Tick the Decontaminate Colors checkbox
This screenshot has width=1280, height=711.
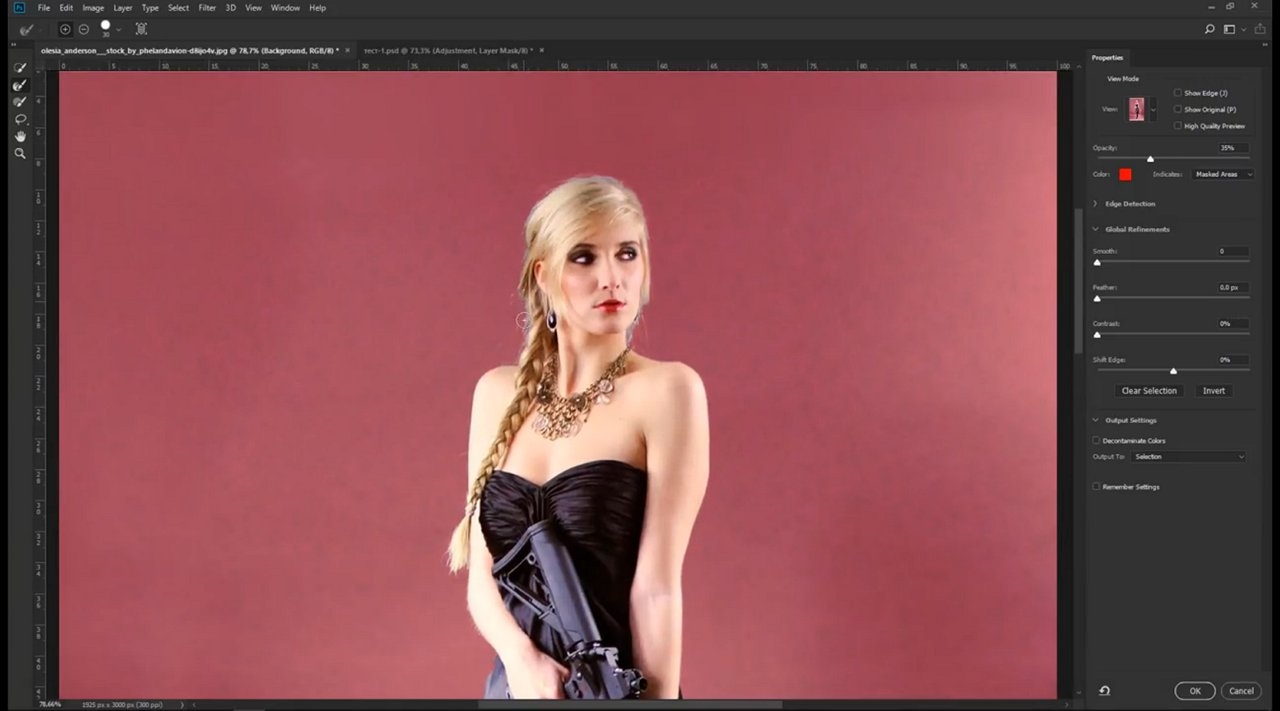click(1096, 440)
